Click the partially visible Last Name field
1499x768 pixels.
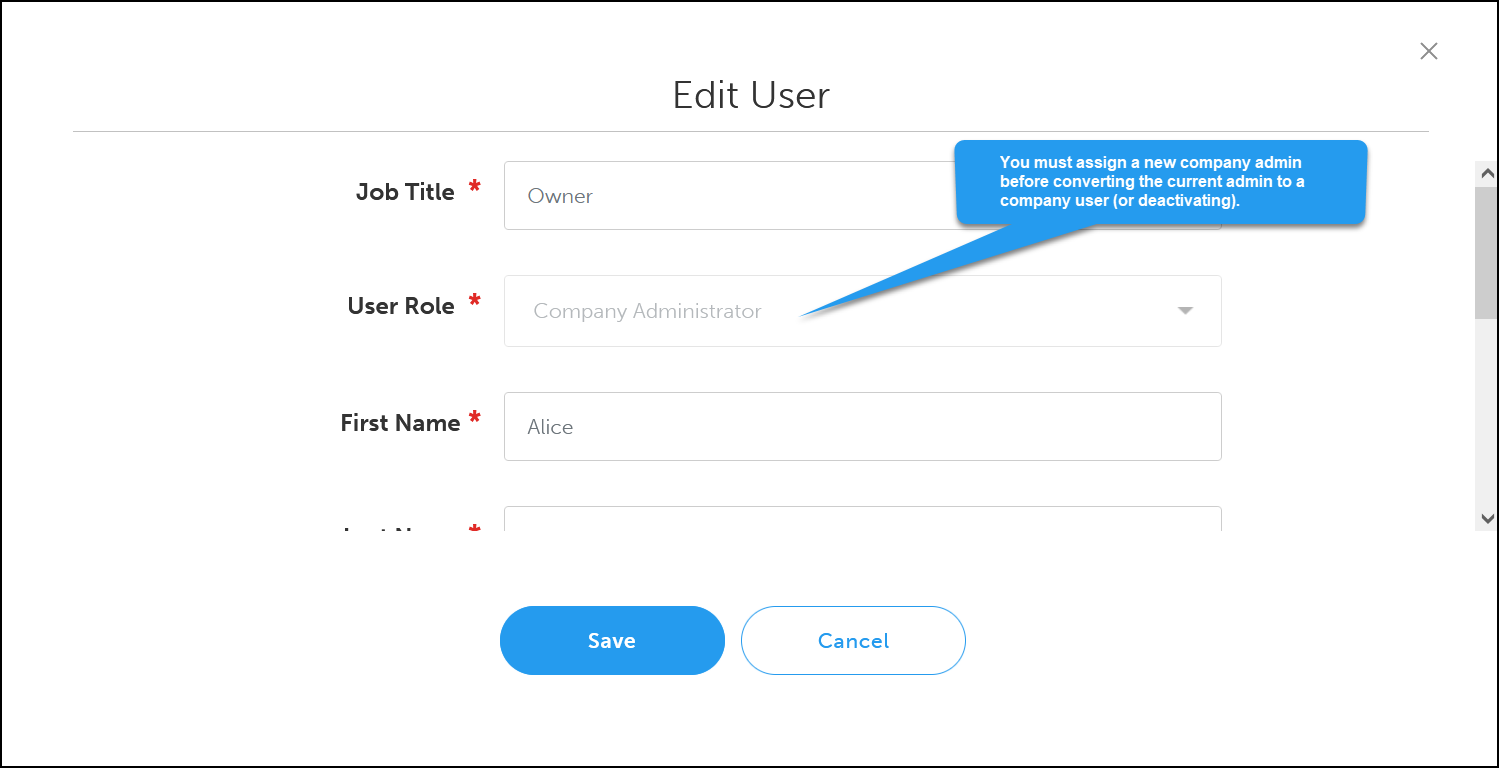pos(861,519)
